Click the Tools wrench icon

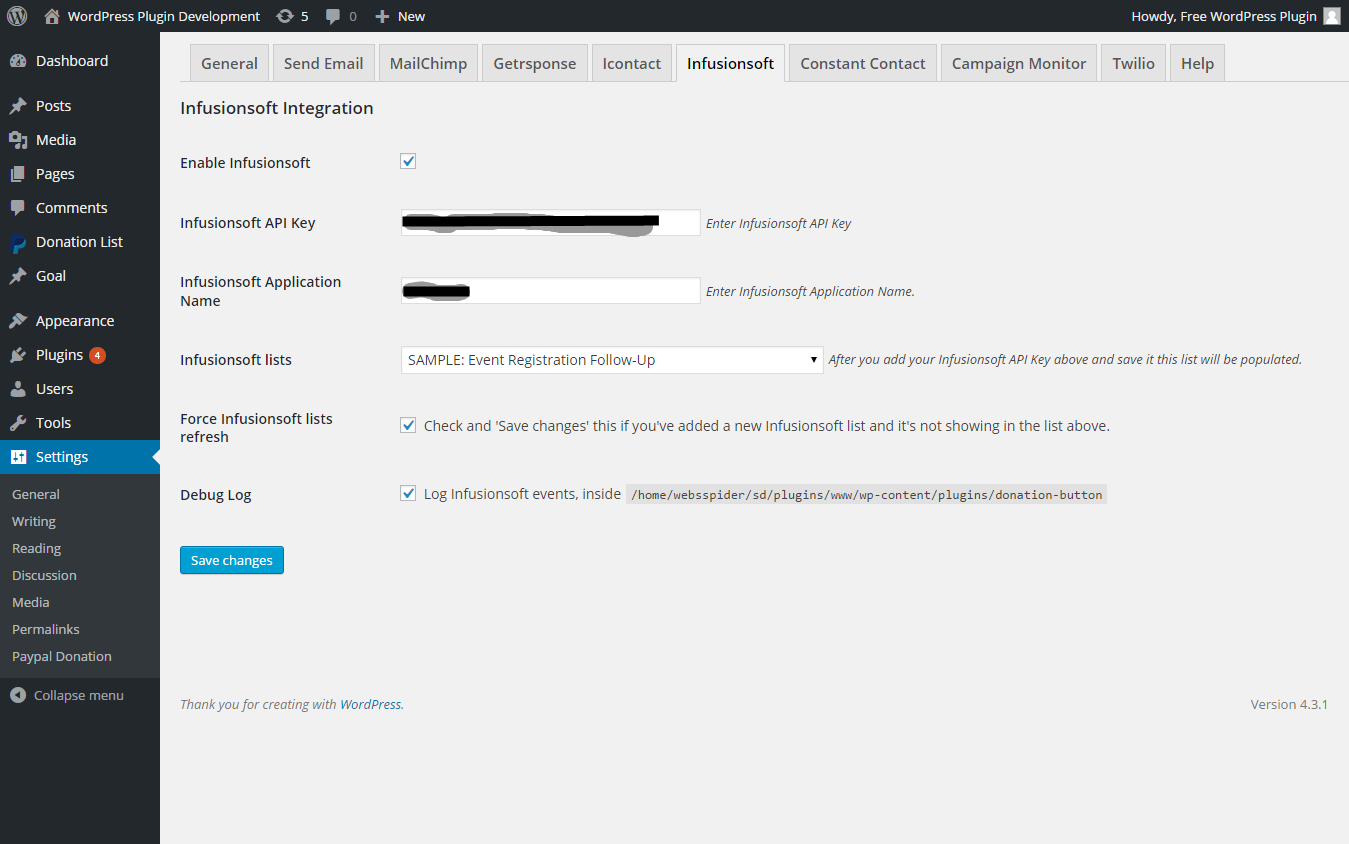(x=18, y=423)
